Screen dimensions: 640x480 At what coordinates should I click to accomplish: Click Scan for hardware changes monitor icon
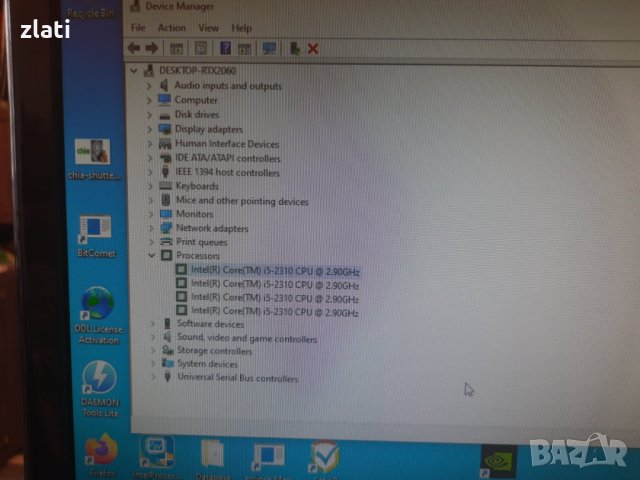point(269,49)
